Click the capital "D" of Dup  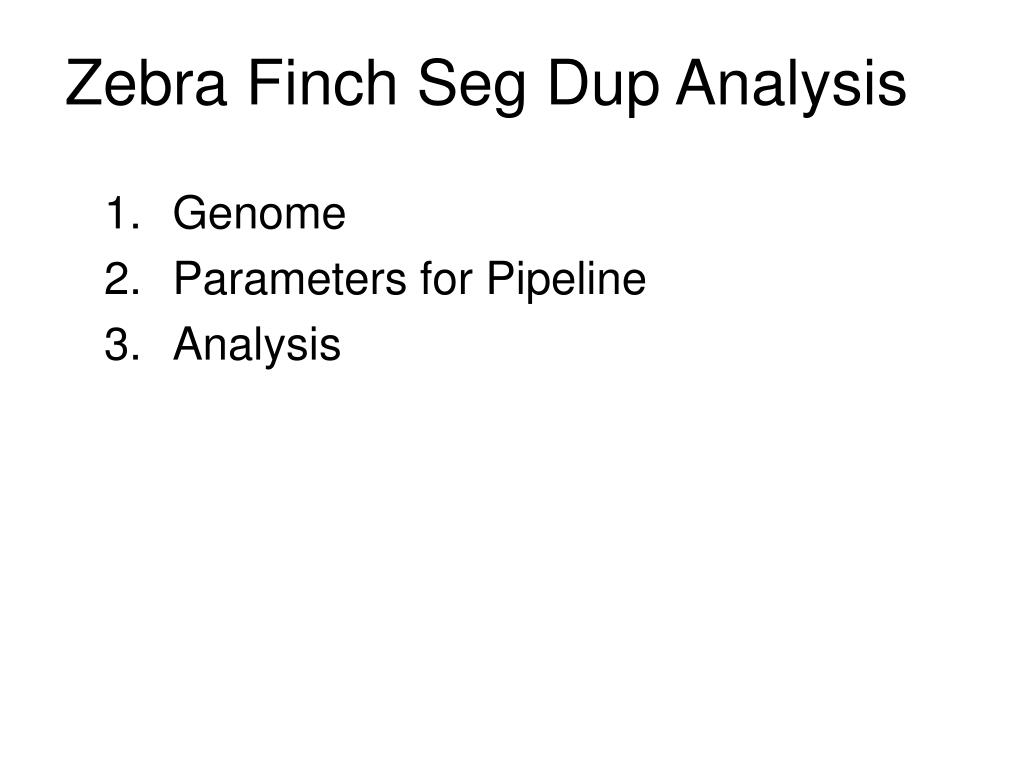pos(569,82)
